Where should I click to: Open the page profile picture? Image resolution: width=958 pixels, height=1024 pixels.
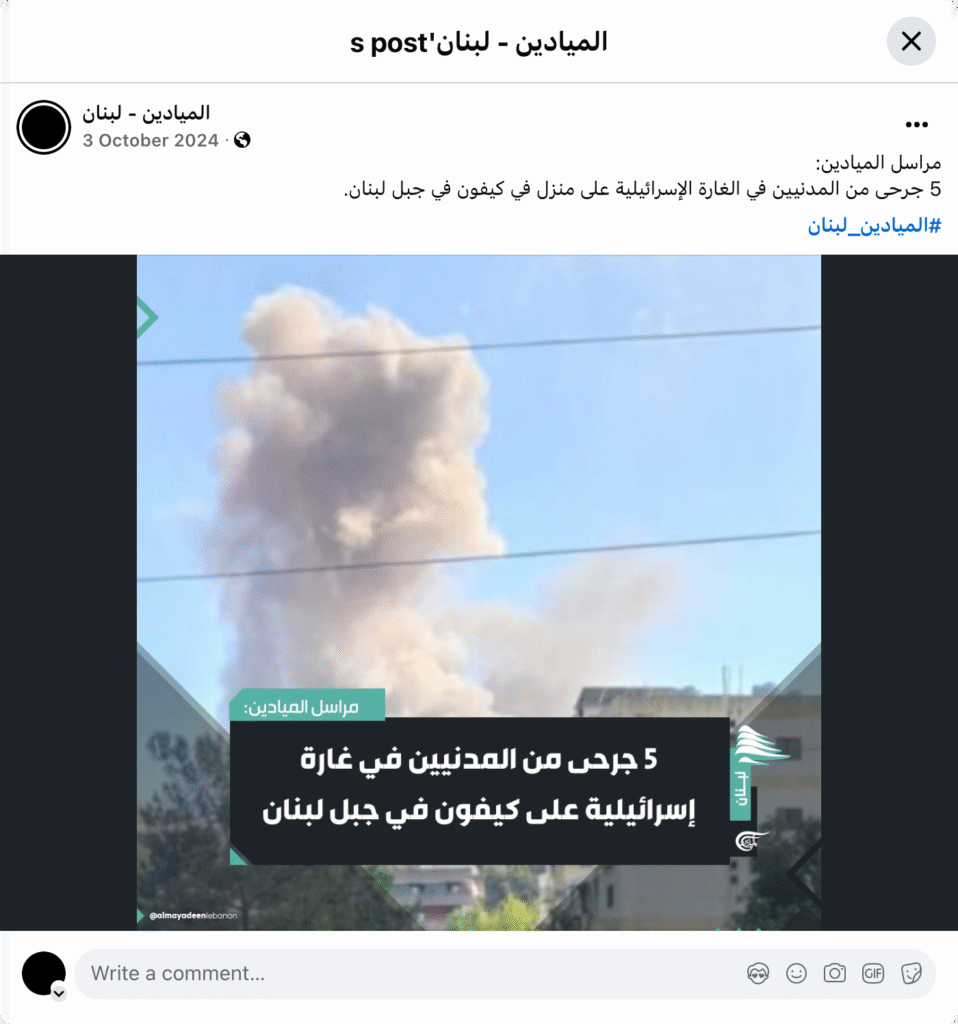point(44,127)
